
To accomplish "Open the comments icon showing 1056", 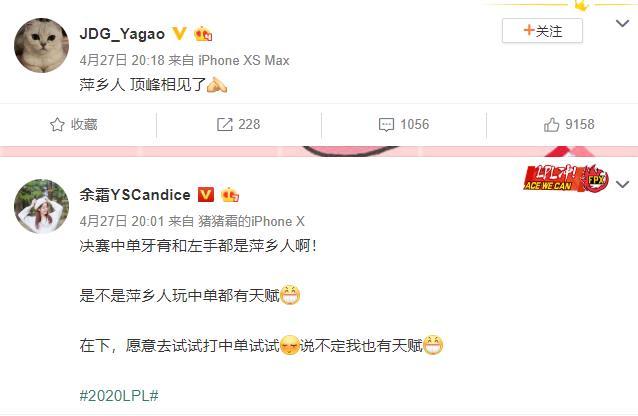I will pos(386,125).
